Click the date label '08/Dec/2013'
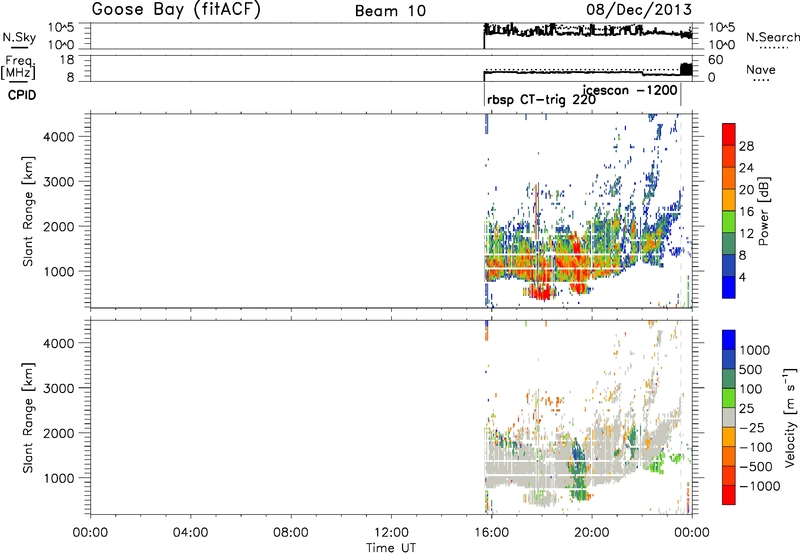The height and width of the screenshot is (554, 800). (x=639, y=9)
